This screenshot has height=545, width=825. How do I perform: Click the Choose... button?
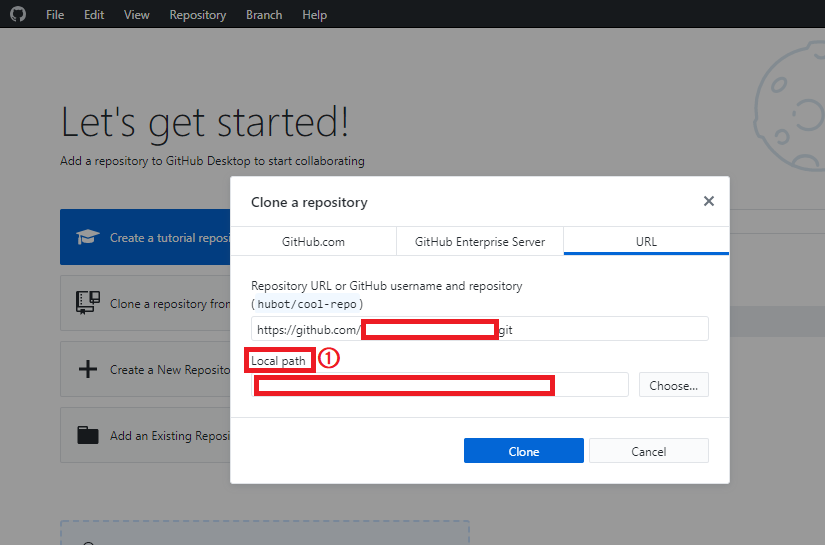673,385
